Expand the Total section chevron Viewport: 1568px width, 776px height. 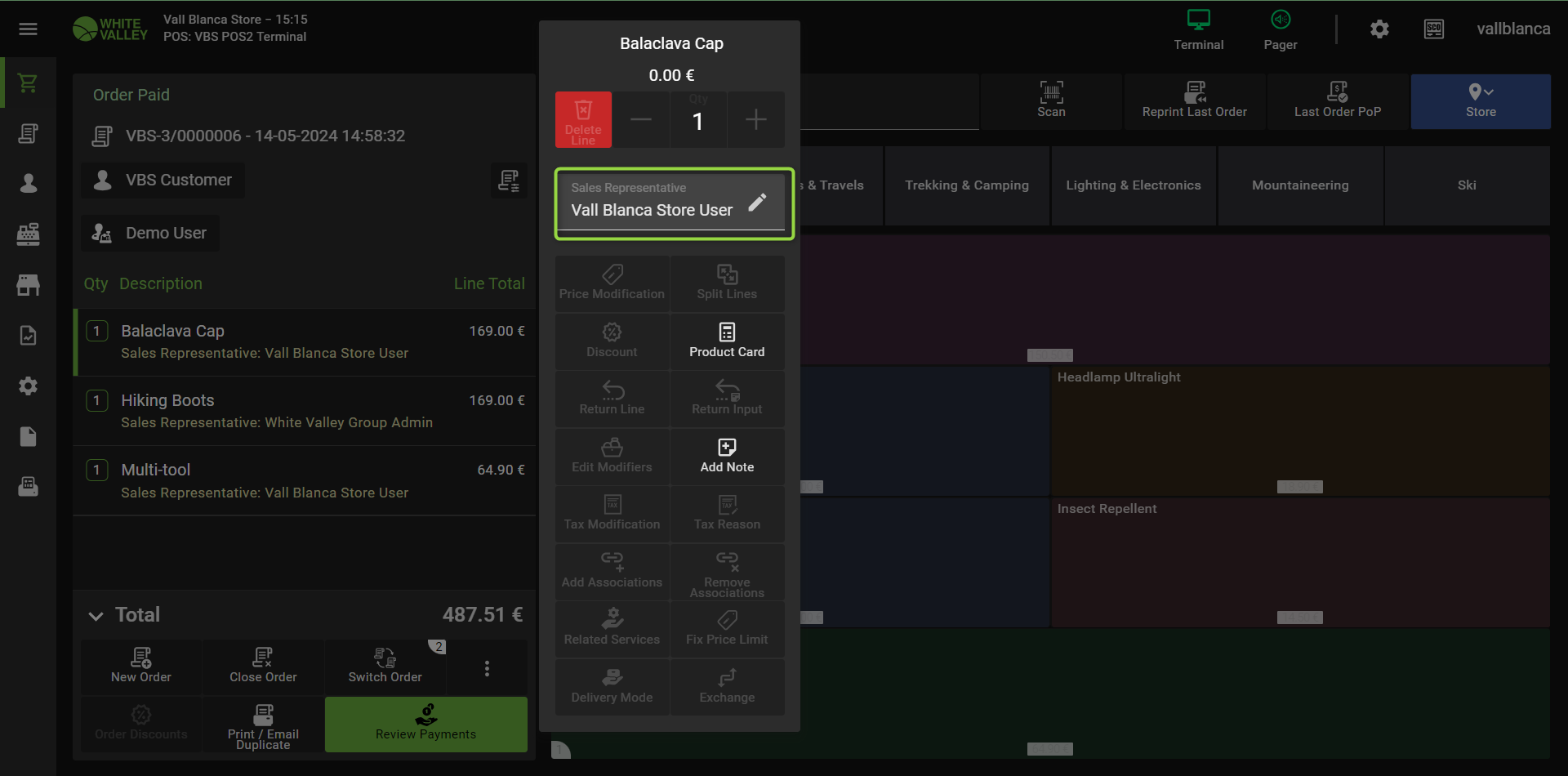(x=96, y=615)
